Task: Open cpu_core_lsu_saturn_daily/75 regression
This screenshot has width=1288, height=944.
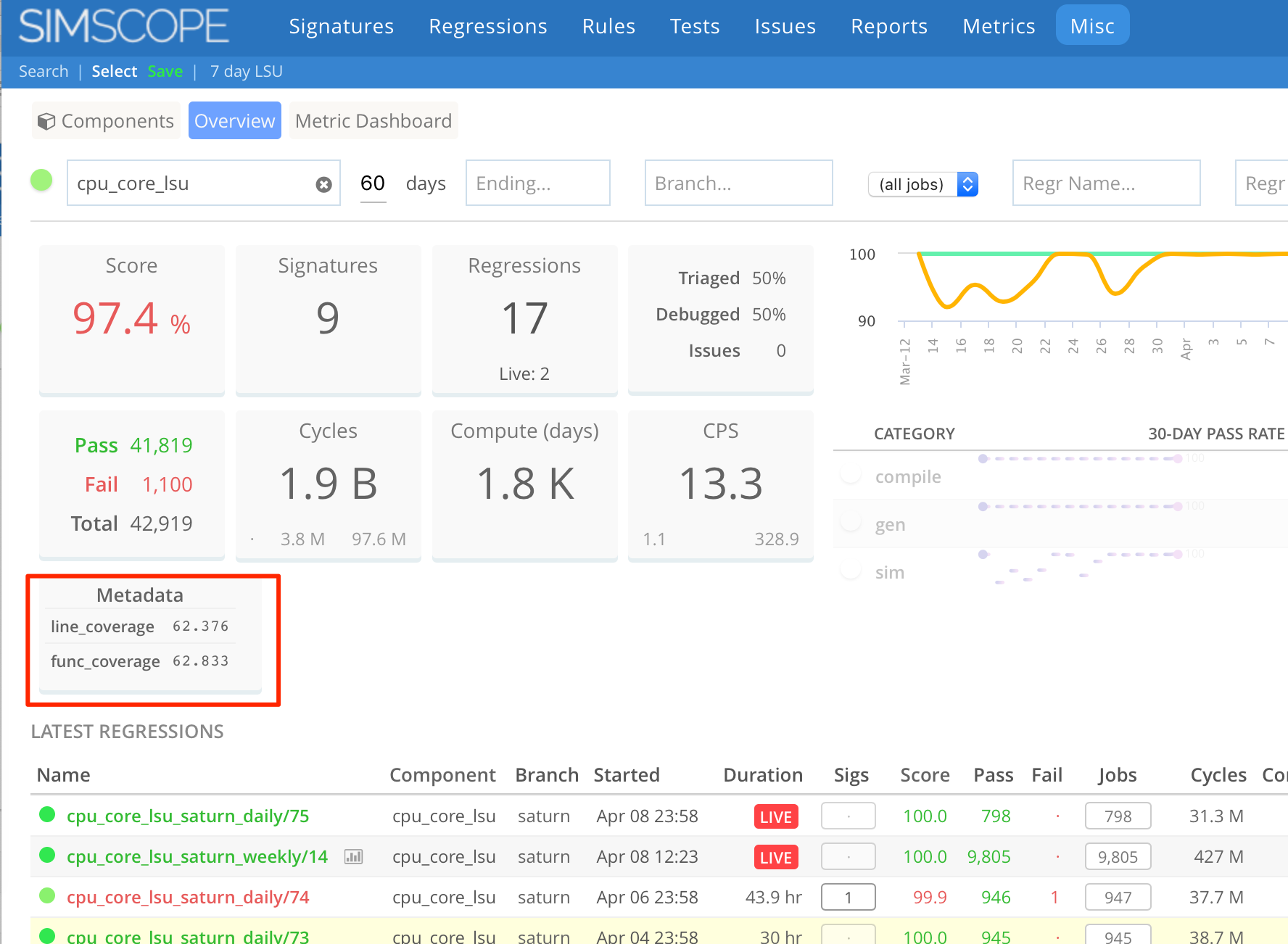Action: 188,816
